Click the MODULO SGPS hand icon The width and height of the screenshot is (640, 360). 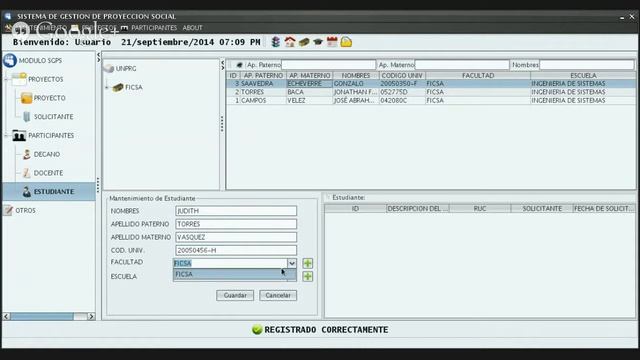coord(10,60)
